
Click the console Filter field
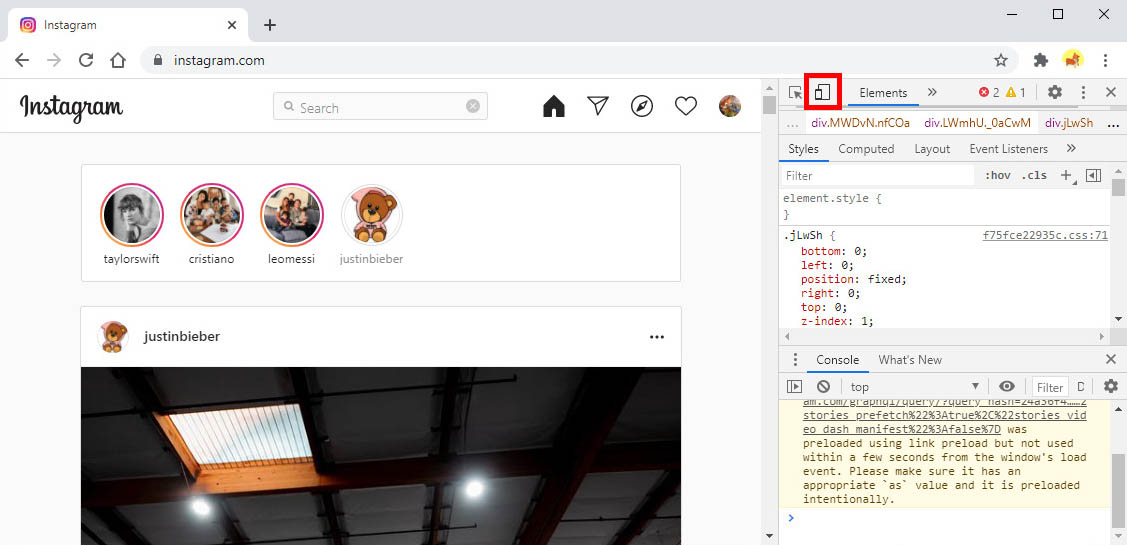click(1050, 387)
